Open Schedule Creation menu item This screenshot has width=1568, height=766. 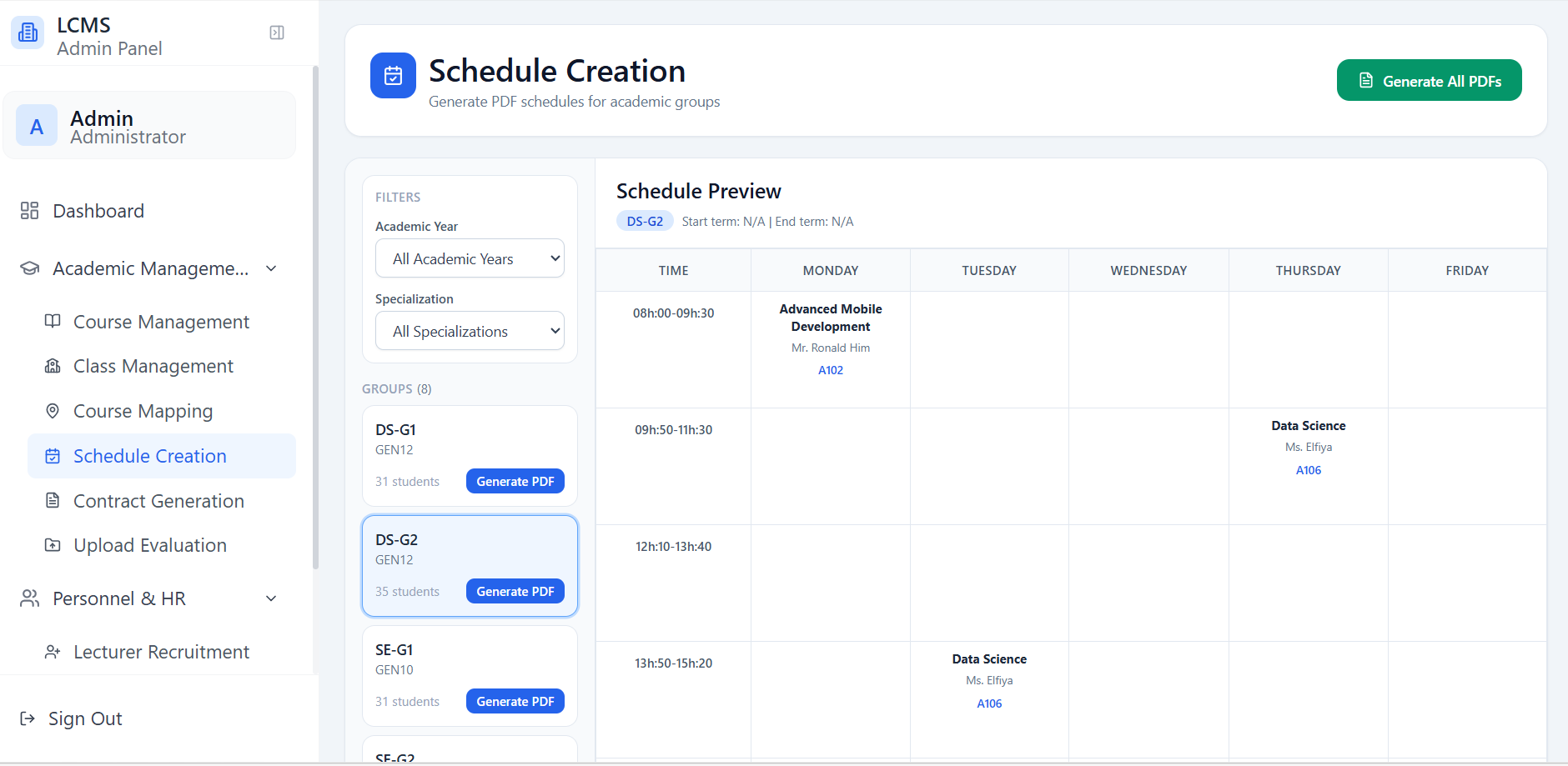150,456
